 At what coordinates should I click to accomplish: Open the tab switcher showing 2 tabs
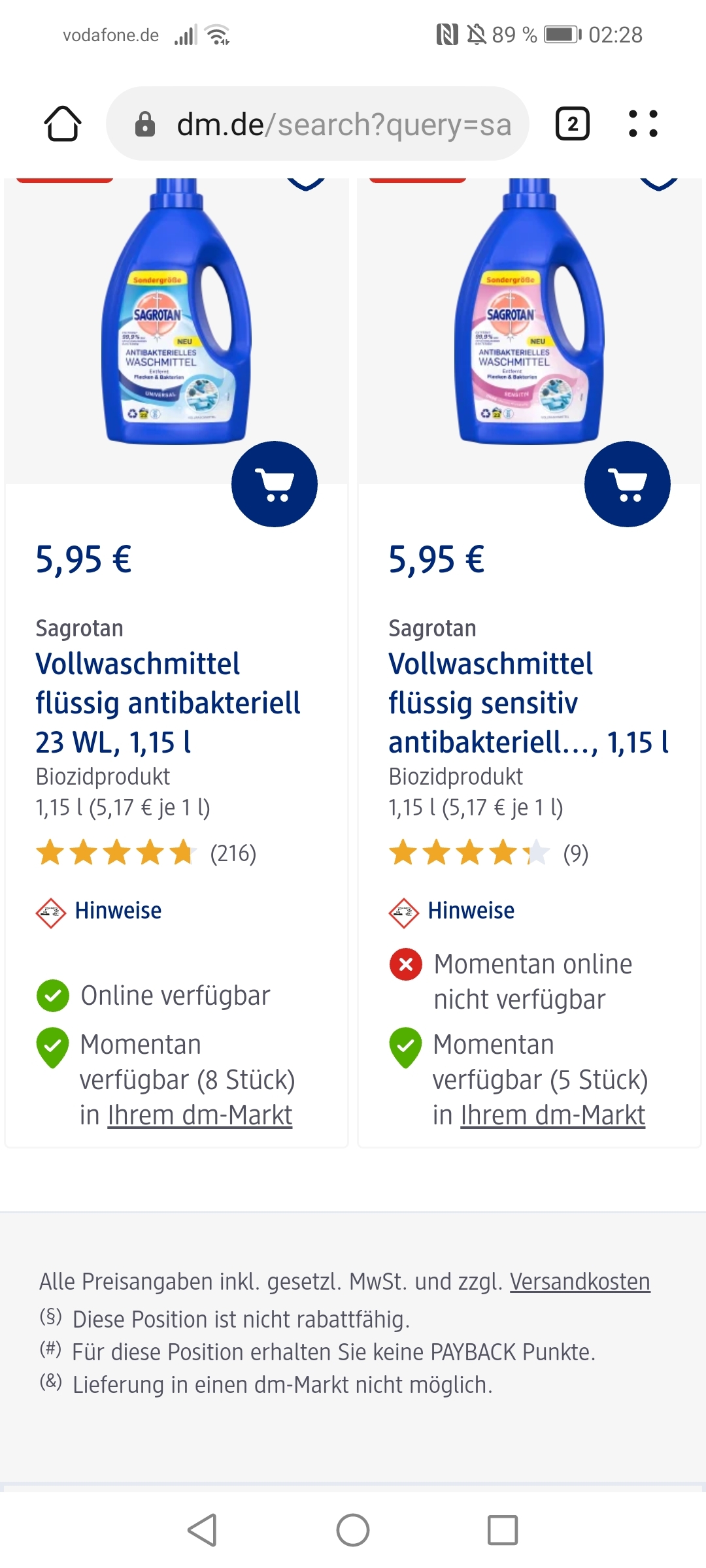click(x=573, y=123)
